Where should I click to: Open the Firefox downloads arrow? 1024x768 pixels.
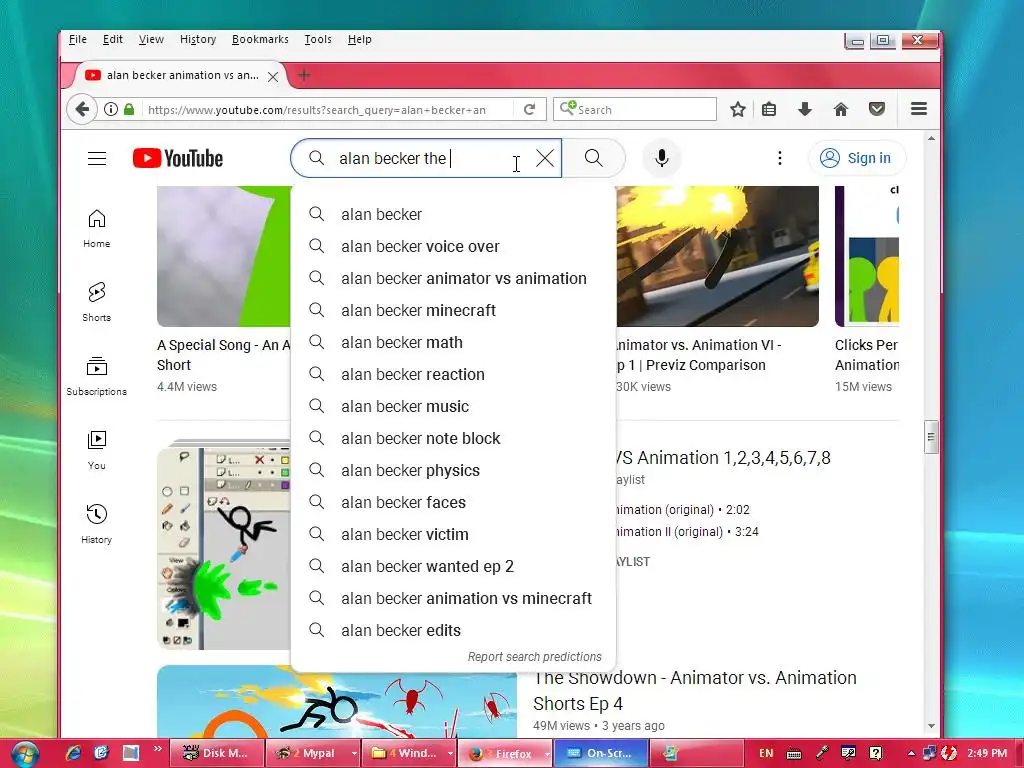(x=805, y=109)
